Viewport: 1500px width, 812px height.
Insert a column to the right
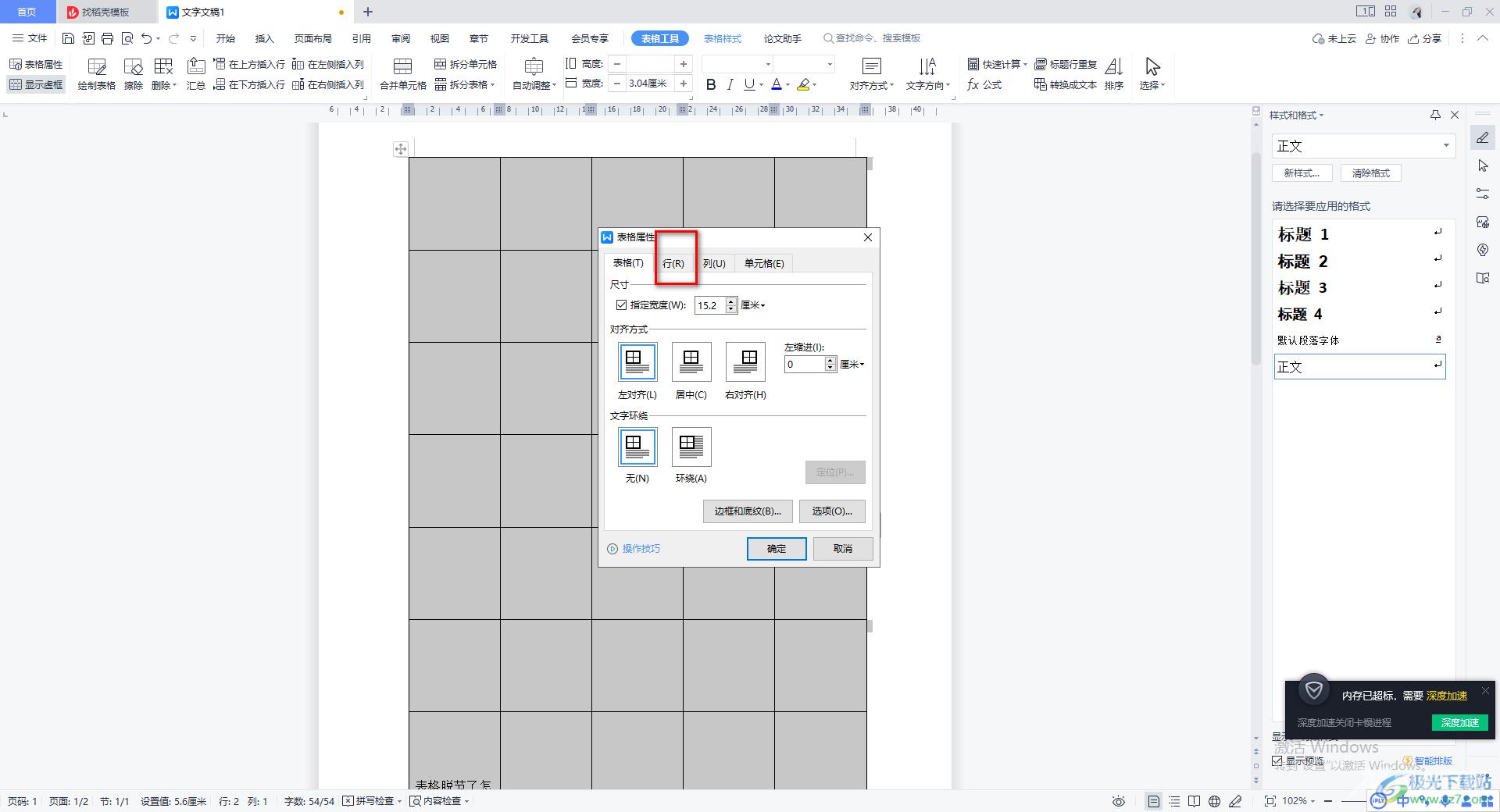(x=328, y=84)
